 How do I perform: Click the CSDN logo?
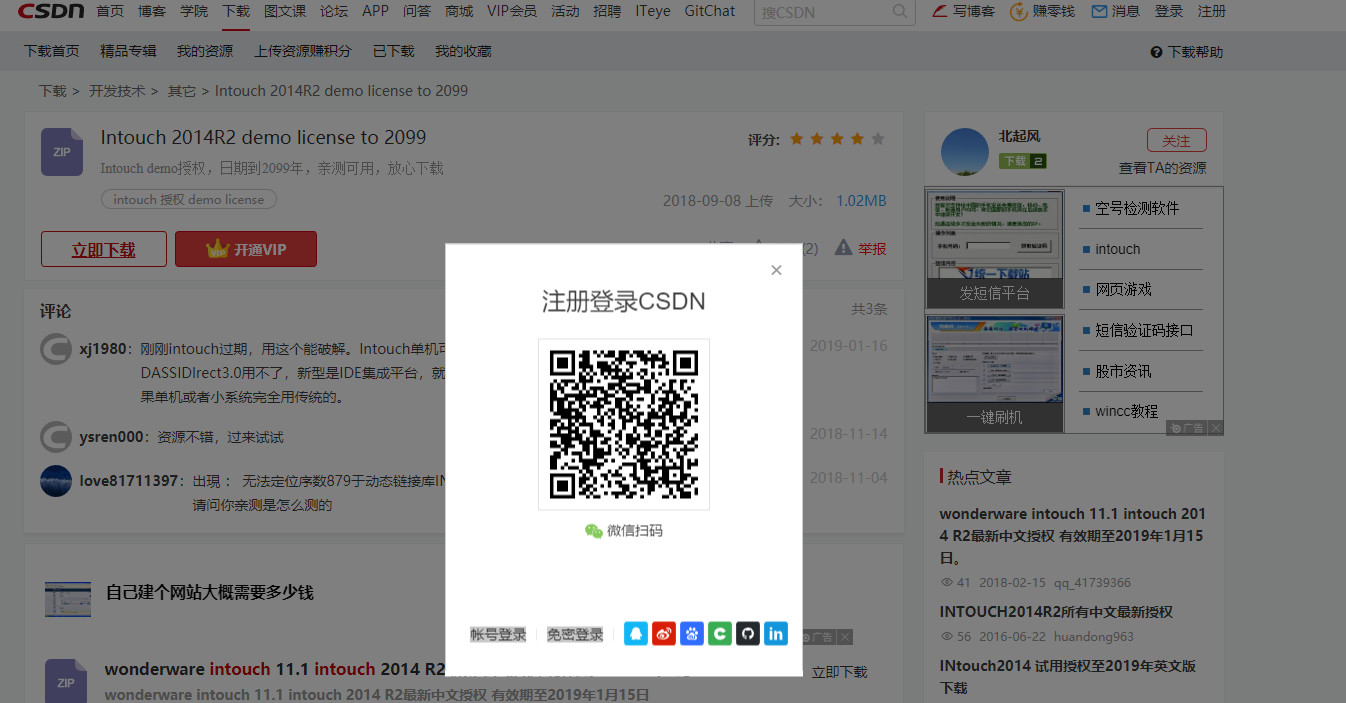point(51,12)
